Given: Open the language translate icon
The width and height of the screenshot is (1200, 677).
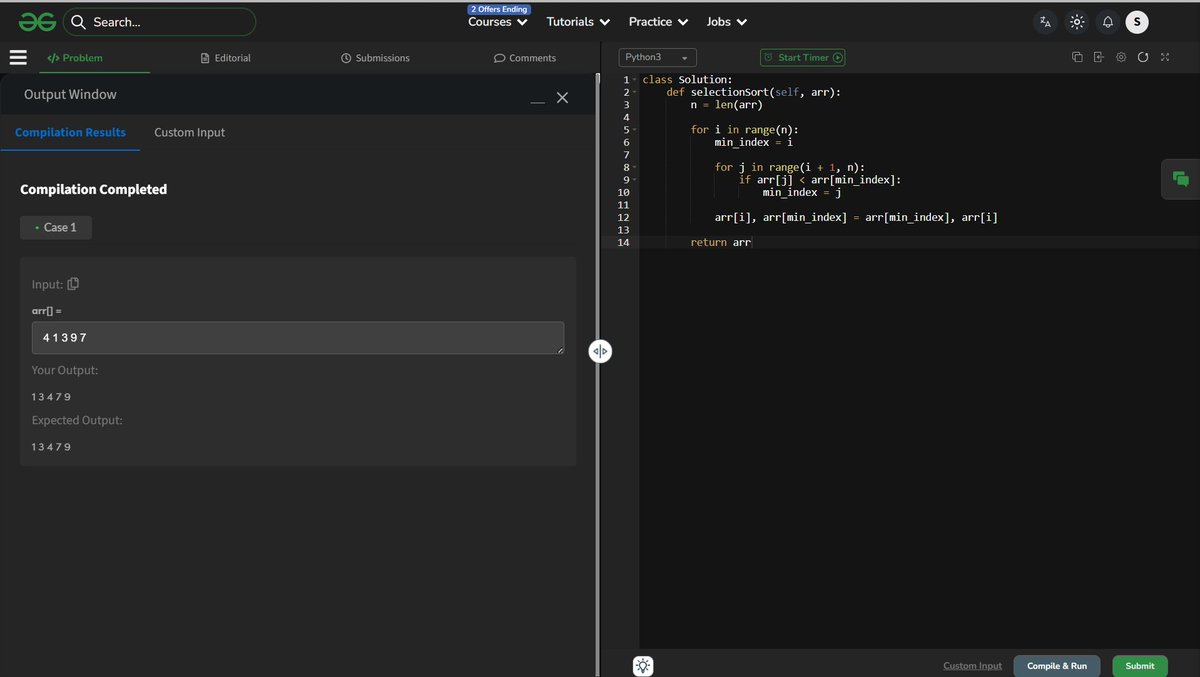Looking at the screenshot, I should click(x=1045, y=22).
